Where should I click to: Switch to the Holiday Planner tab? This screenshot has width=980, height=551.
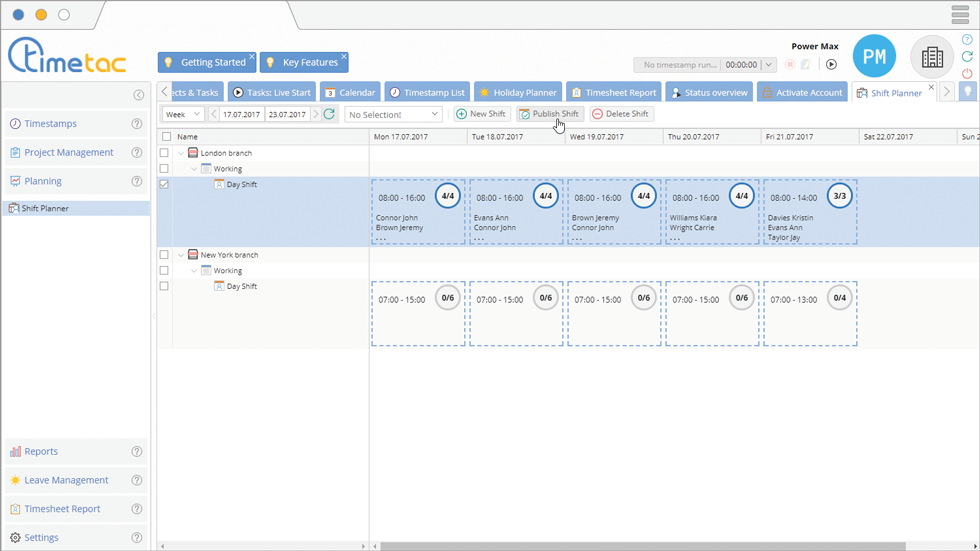[x=517, y=93]
